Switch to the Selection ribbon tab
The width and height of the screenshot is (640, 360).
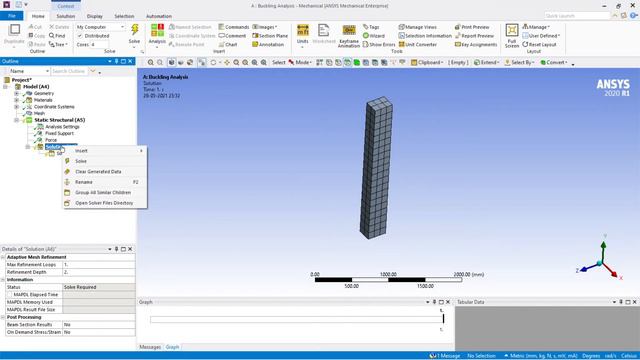pyautogui.click(x=124, y=16)
